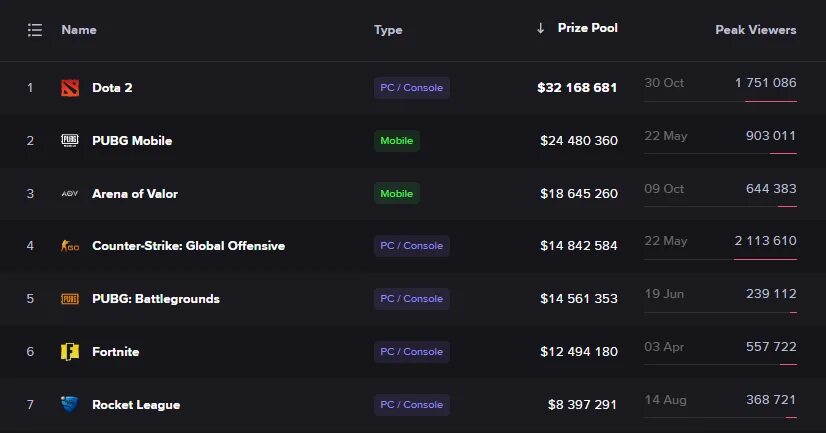This screenshot has height=433, width=826.
Task: Click the PUBG Mobile logo icon
Action: pos(70,141)
